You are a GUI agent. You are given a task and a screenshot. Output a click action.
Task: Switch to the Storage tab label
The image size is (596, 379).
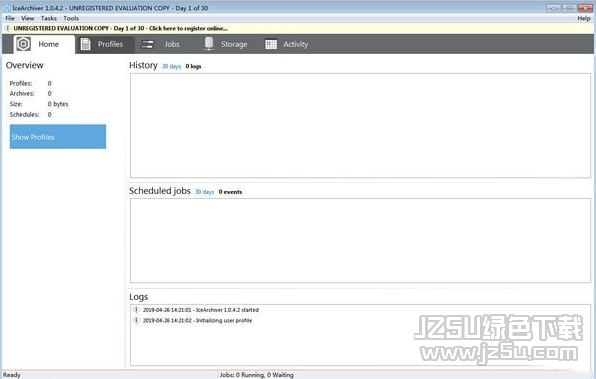tap(234, 44)
